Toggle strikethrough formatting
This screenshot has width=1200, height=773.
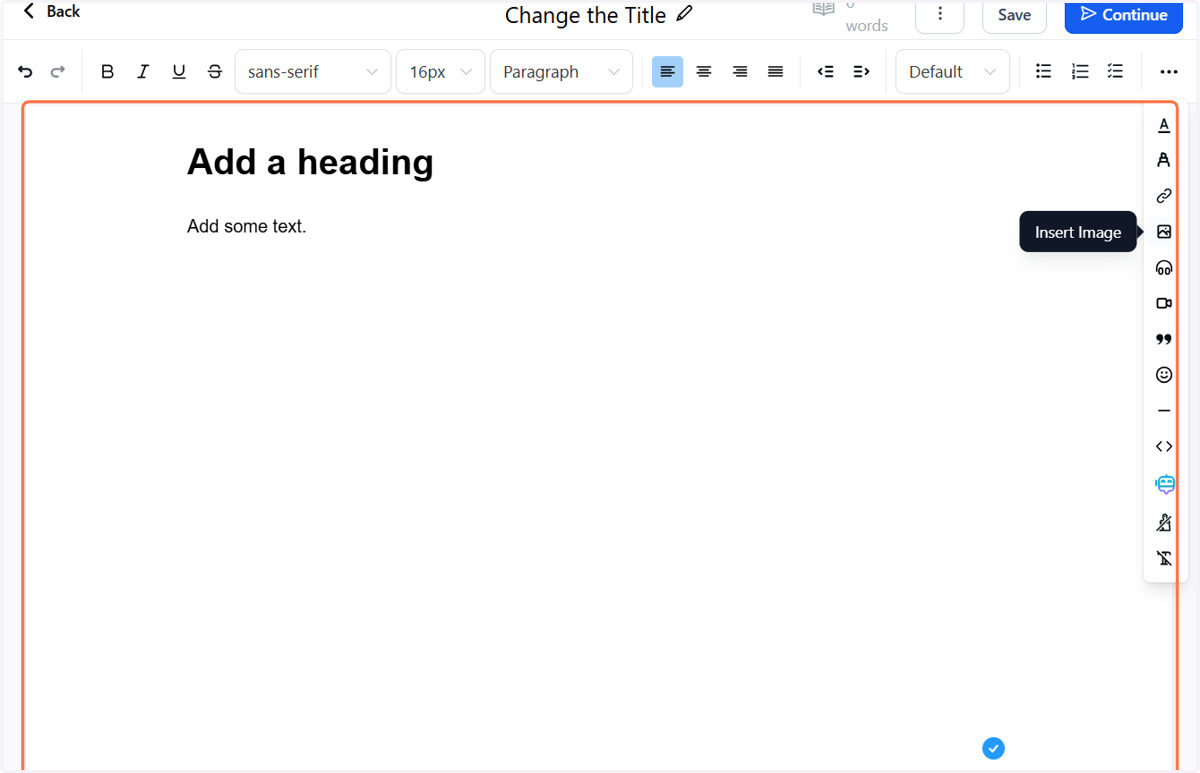point(215,72)
